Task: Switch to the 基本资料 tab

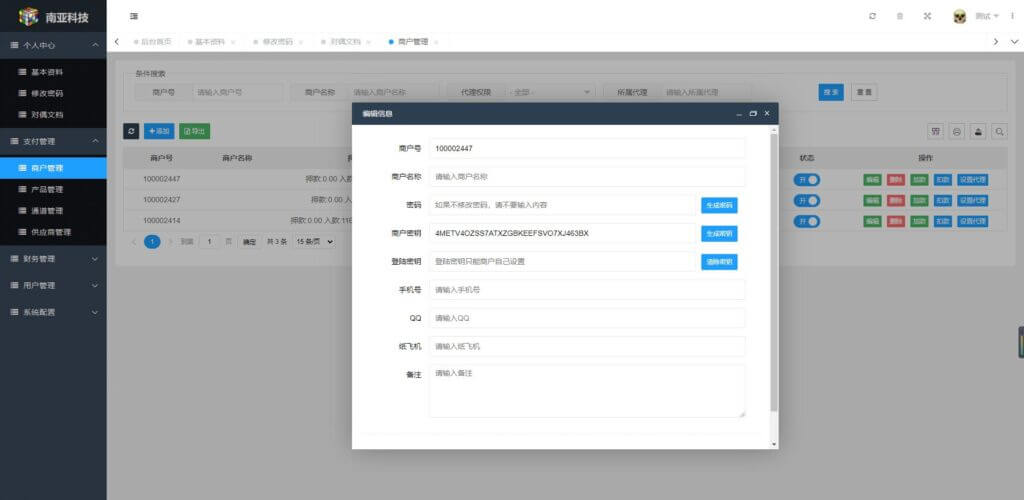Action: click(210, 42)
